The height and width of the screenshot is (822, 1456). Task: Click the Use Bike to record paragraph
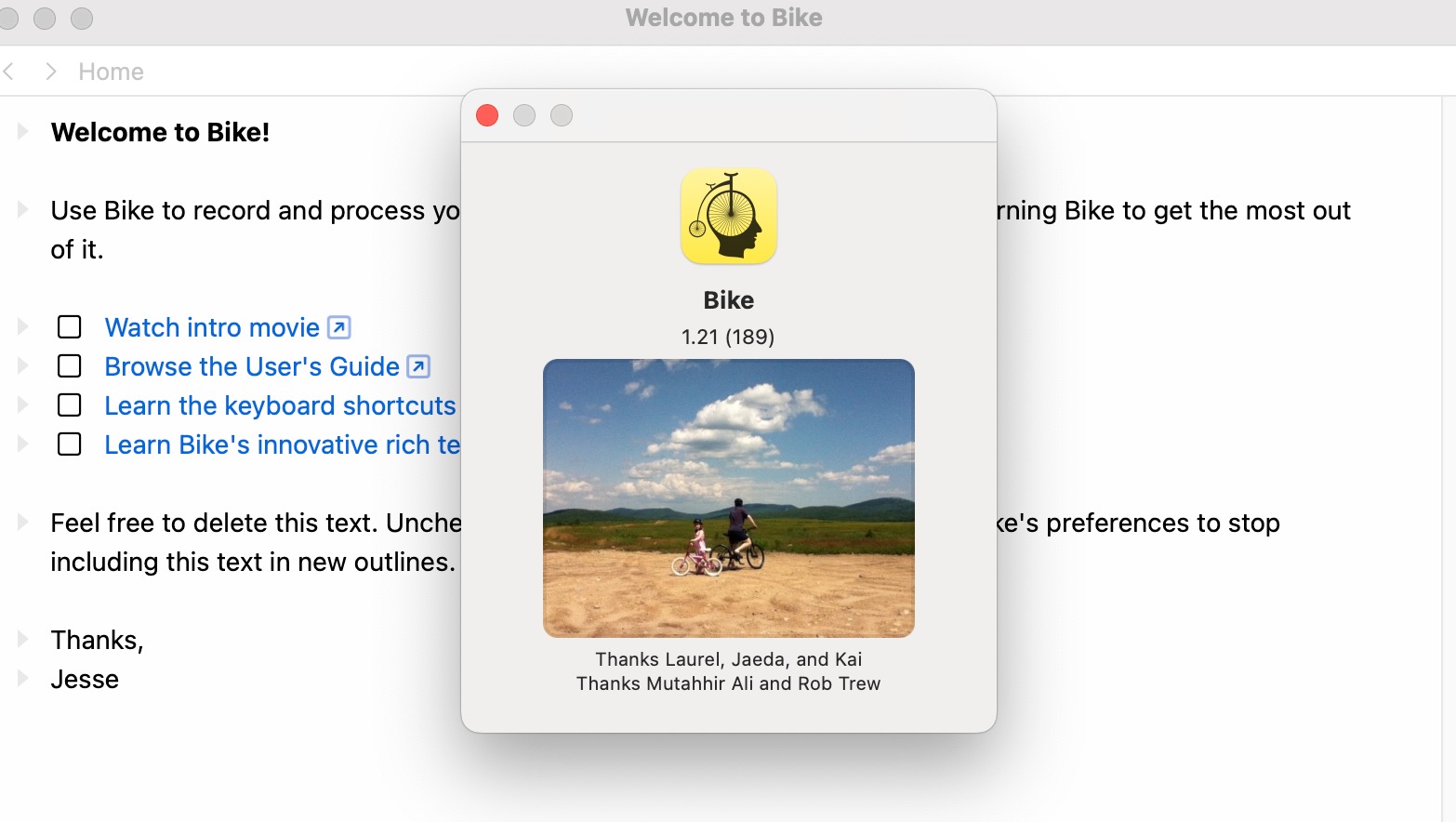pyautogui.click(x=256, y=230)
